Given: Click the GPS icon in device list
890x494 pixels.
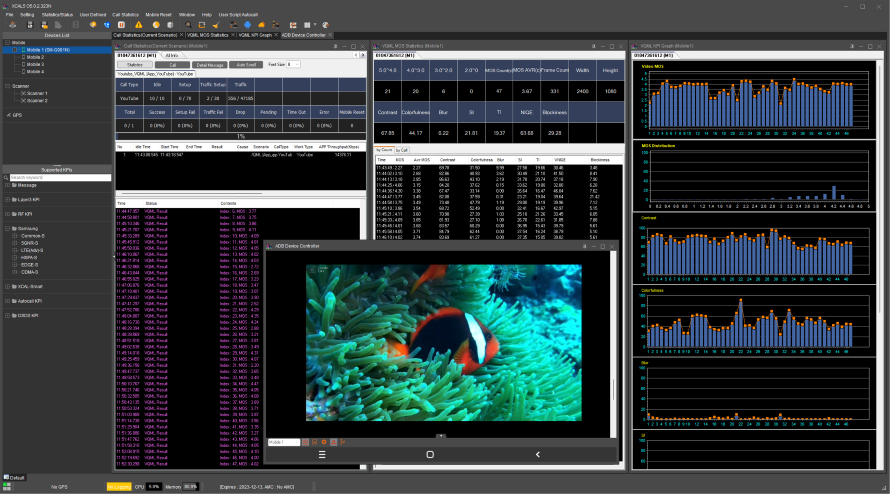Looking at the screenshot, I should click(x=9, y=115).
